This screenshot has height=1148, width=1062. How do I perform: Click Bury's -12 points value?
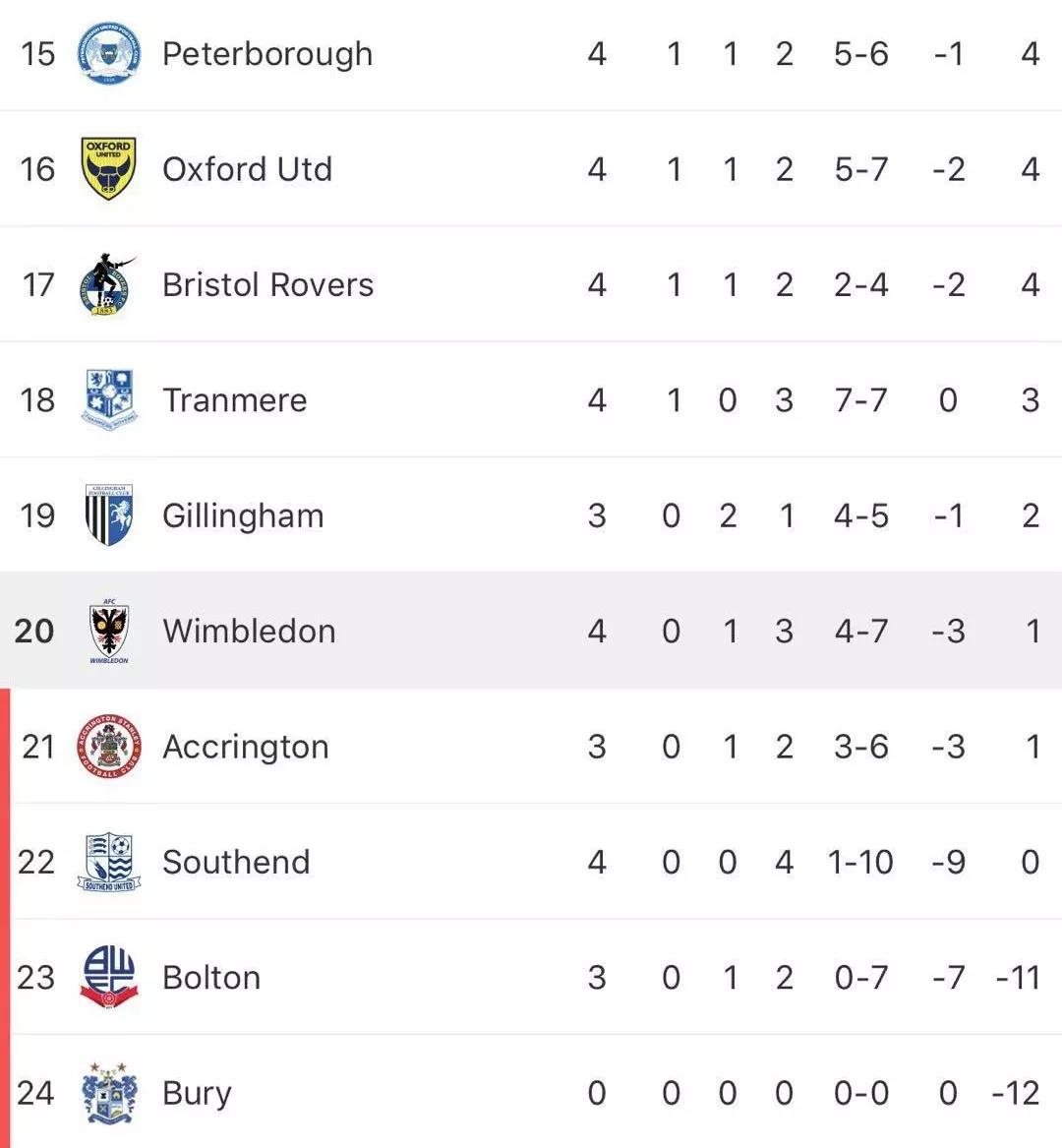(x=1016, y=1093)
